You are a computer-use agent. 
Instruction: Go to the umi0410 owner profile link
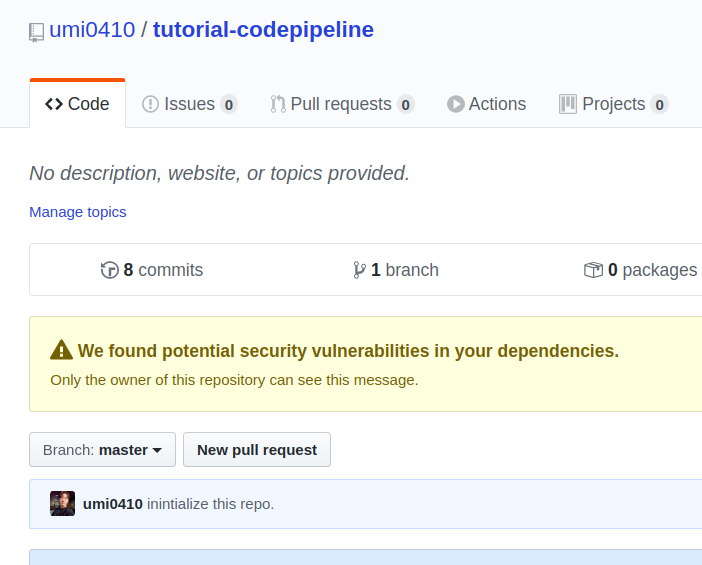tap(92, 30)
